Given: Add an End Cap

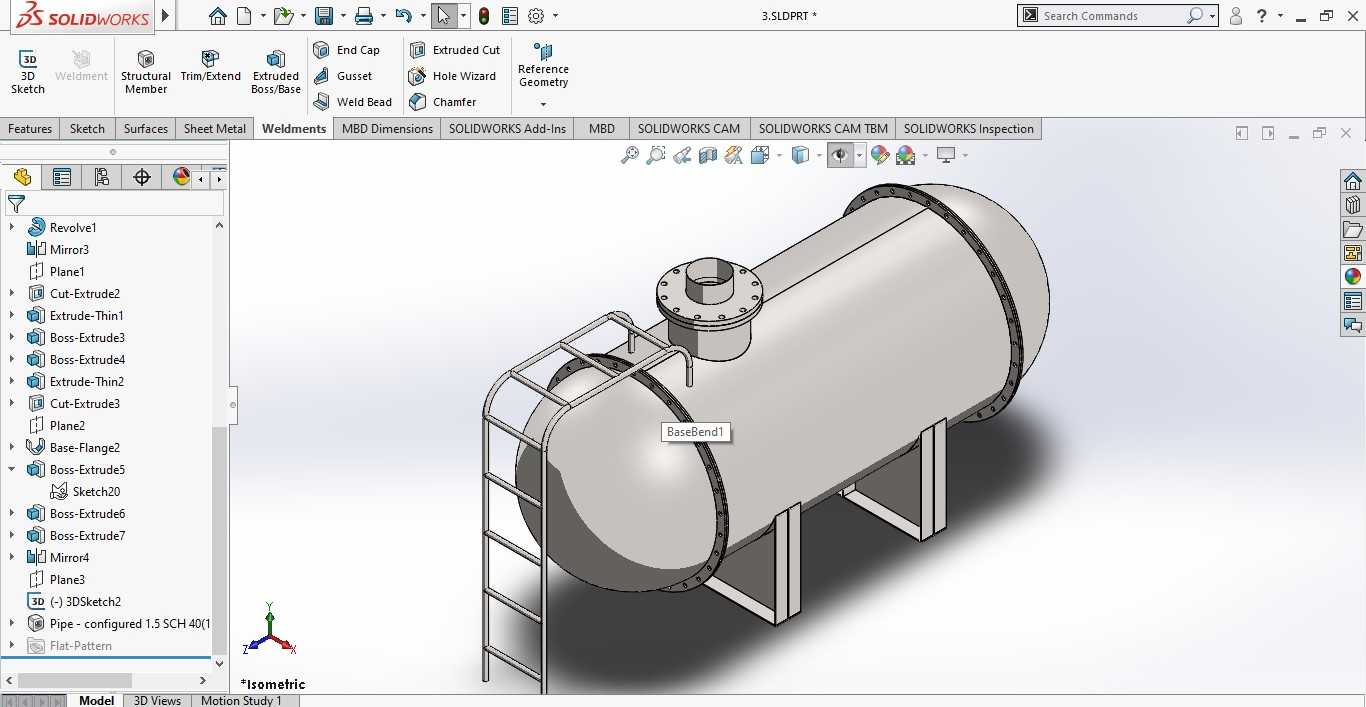Looking at the screenshot, I should coord(347,50).
